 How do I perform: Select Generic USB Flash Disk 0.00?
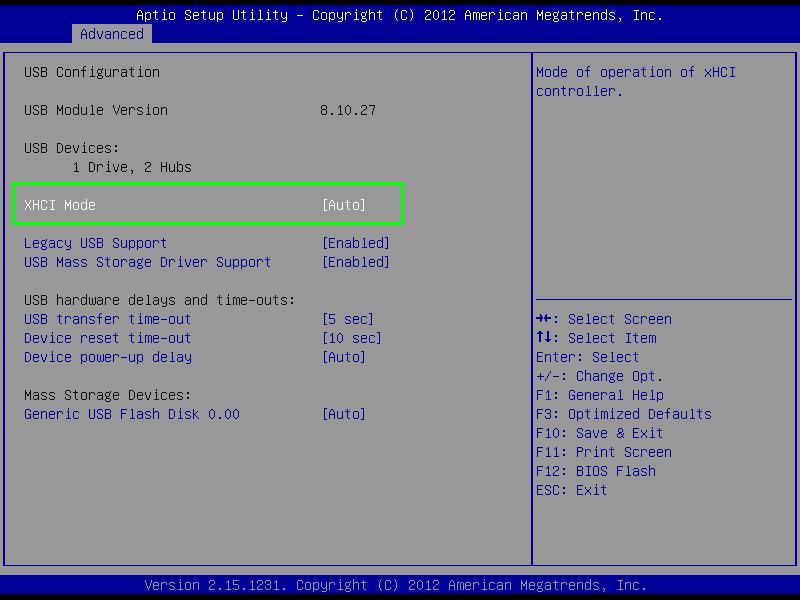[132, 414]
